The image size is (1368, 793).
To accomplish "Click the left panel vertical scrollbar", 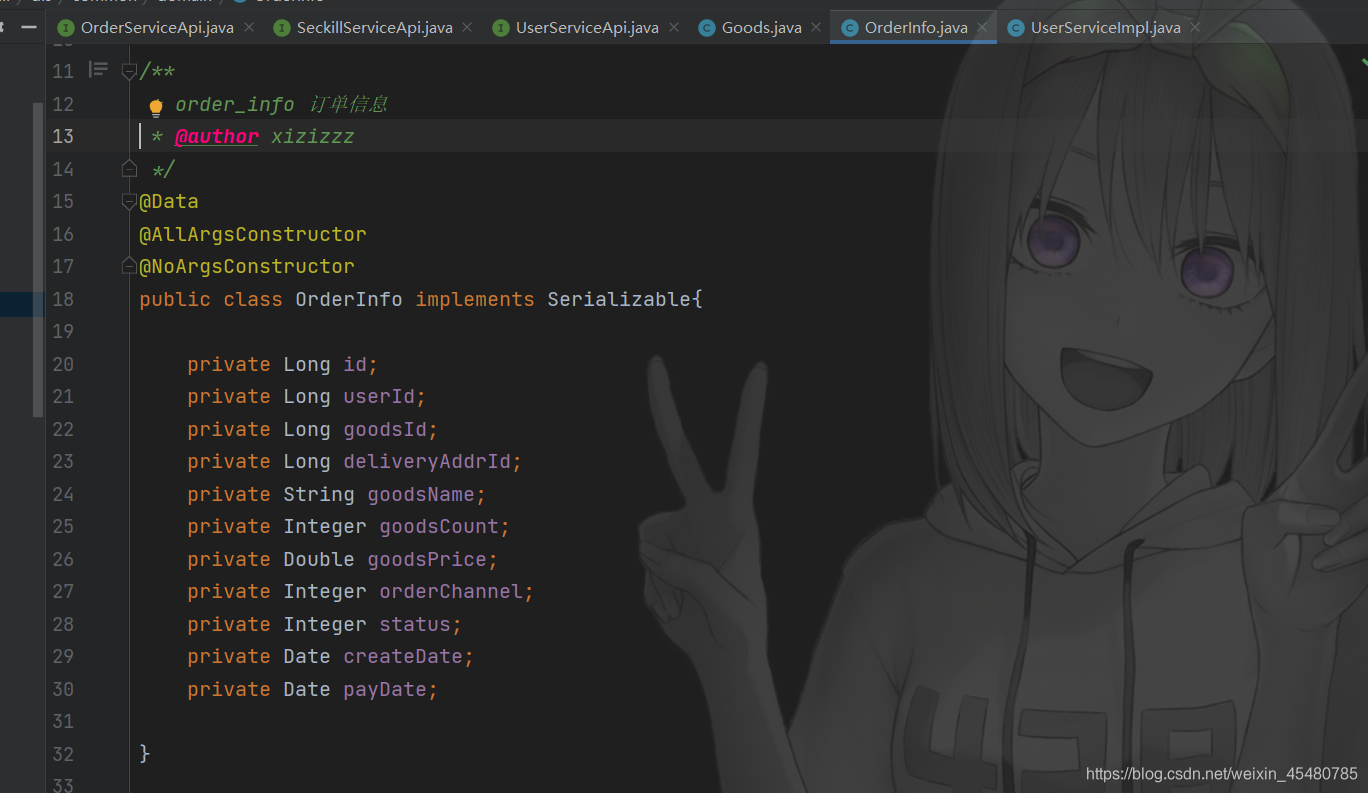I will tap(38, 260).
